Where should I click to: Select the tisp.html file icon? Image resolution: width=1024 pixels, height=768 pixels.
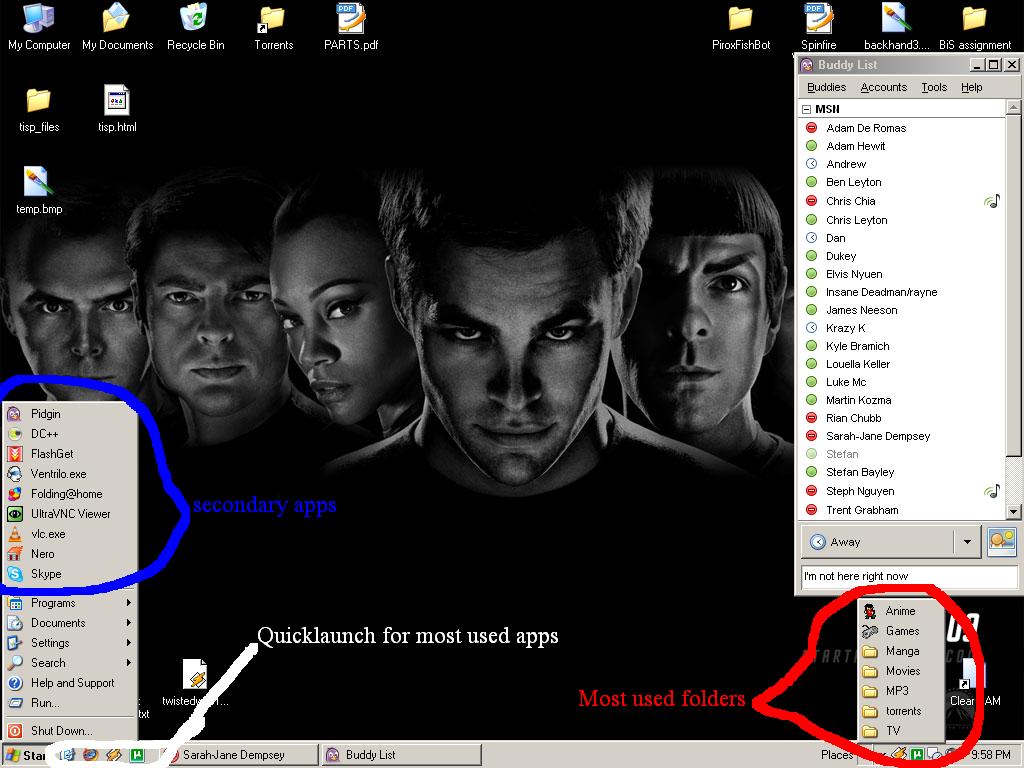pyautogui.click(x=118, y=109)
